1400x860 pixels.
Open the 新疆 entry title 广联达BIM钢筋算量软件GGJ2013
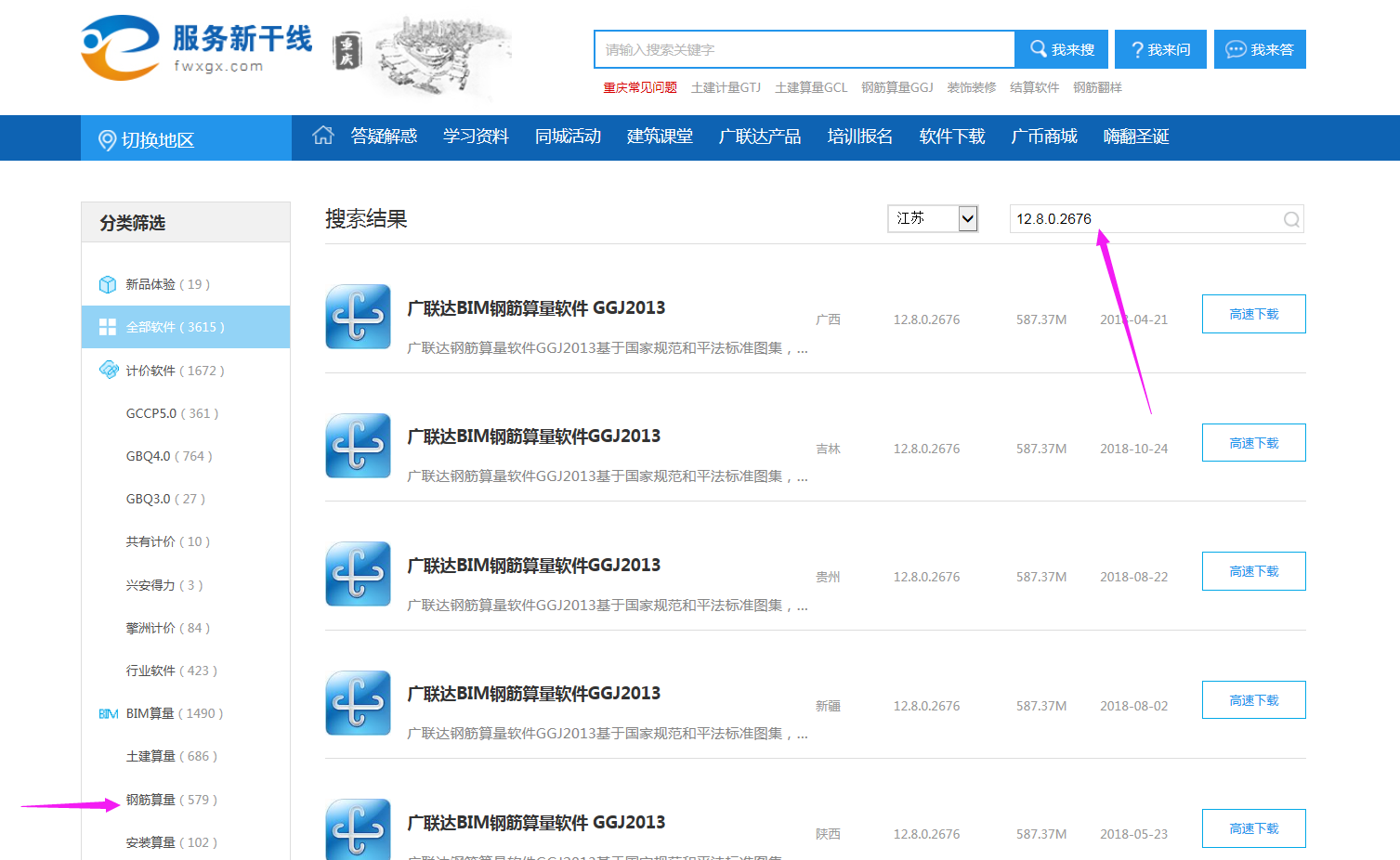534,694
